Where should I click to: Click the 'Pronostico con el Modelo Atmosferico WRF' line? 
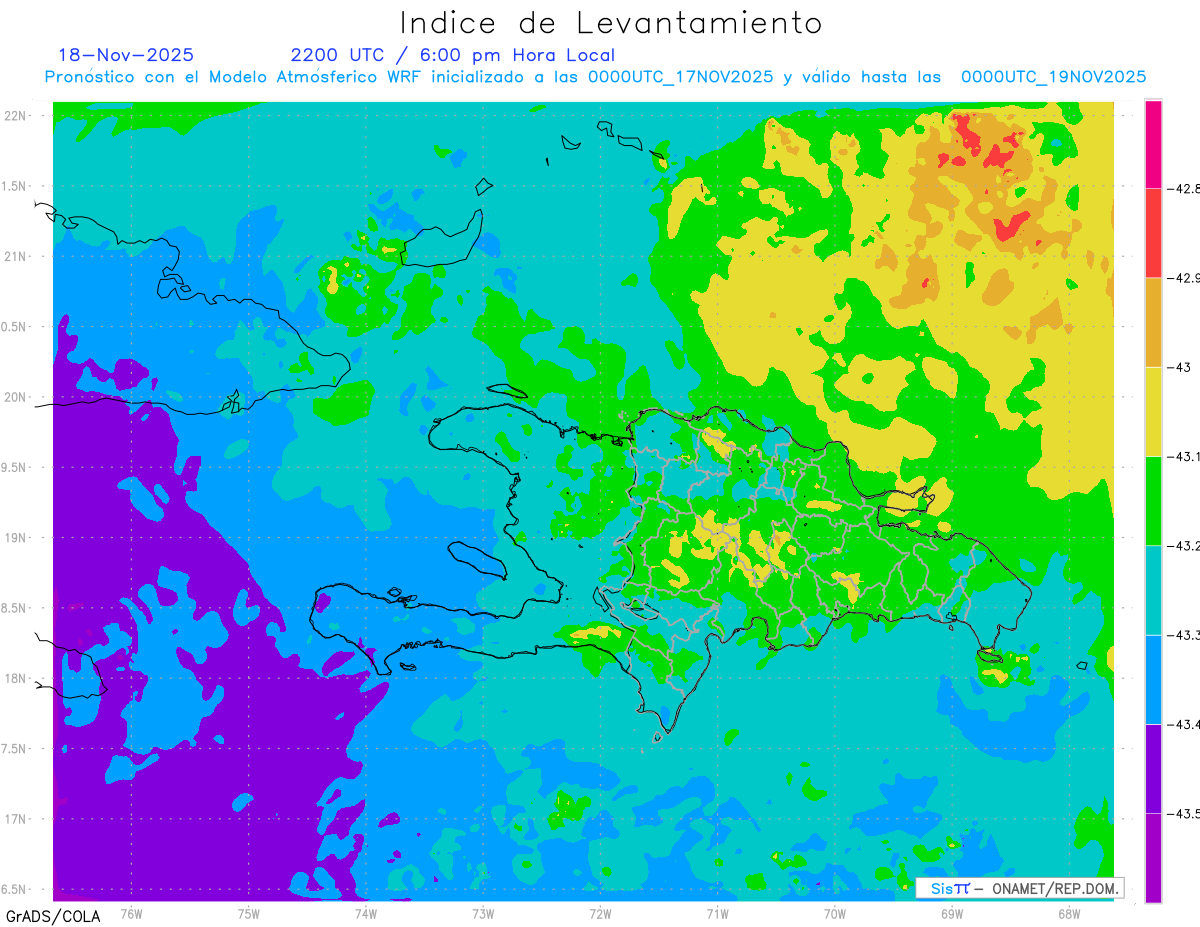[595, 77]
